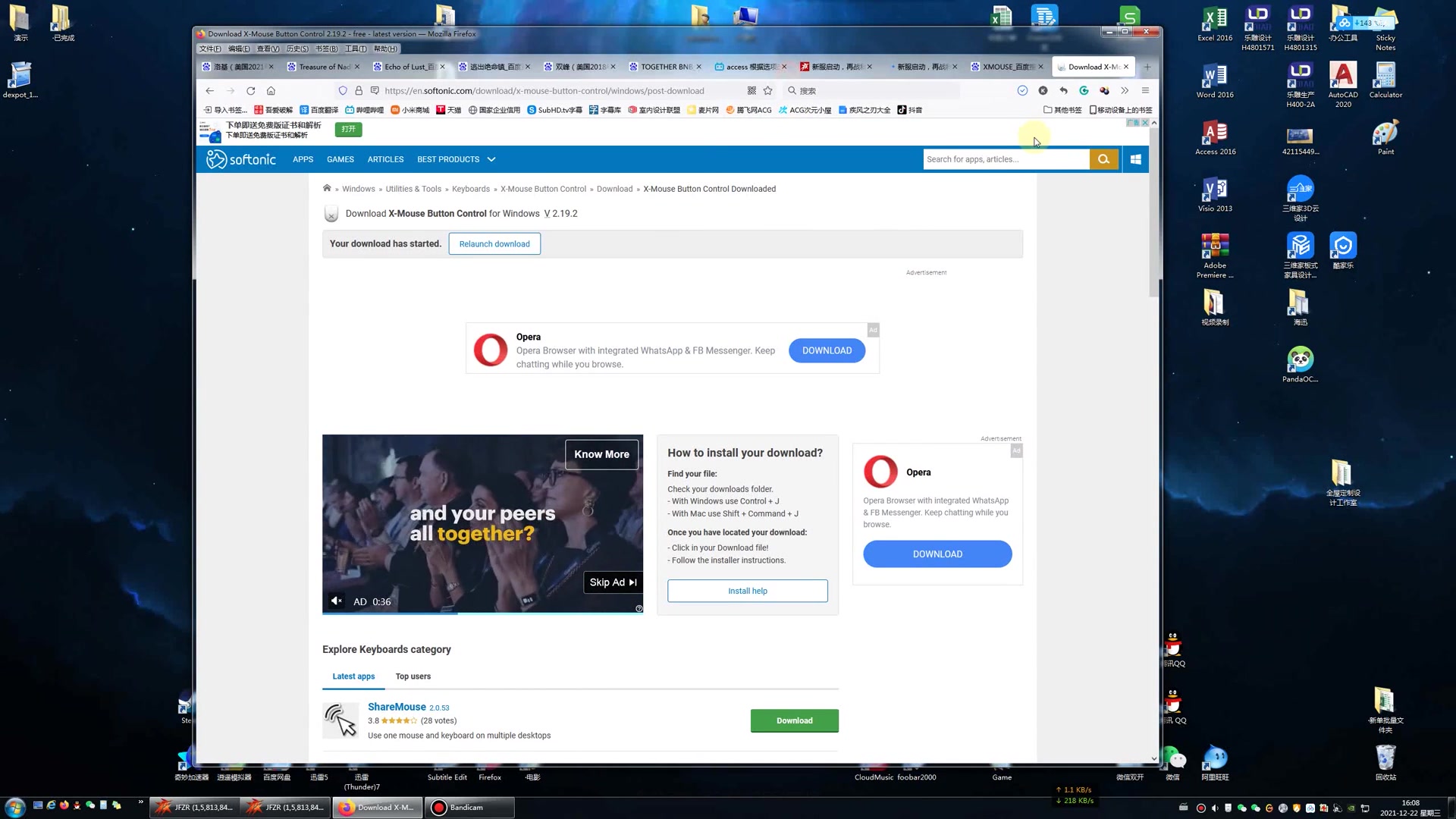Viewport: 1456px width, 819px height.
Task: Open the Firefox hamburger application menu
Action: click(x=1145, y=90)
